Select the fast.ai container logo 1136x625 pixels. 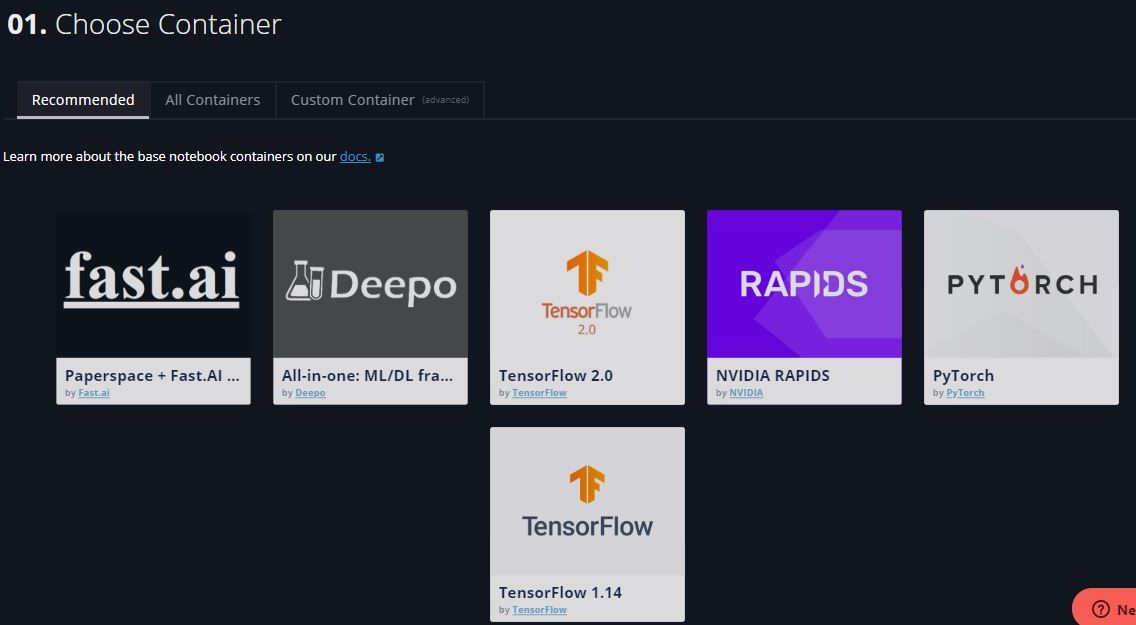click(x=153, y=284)
